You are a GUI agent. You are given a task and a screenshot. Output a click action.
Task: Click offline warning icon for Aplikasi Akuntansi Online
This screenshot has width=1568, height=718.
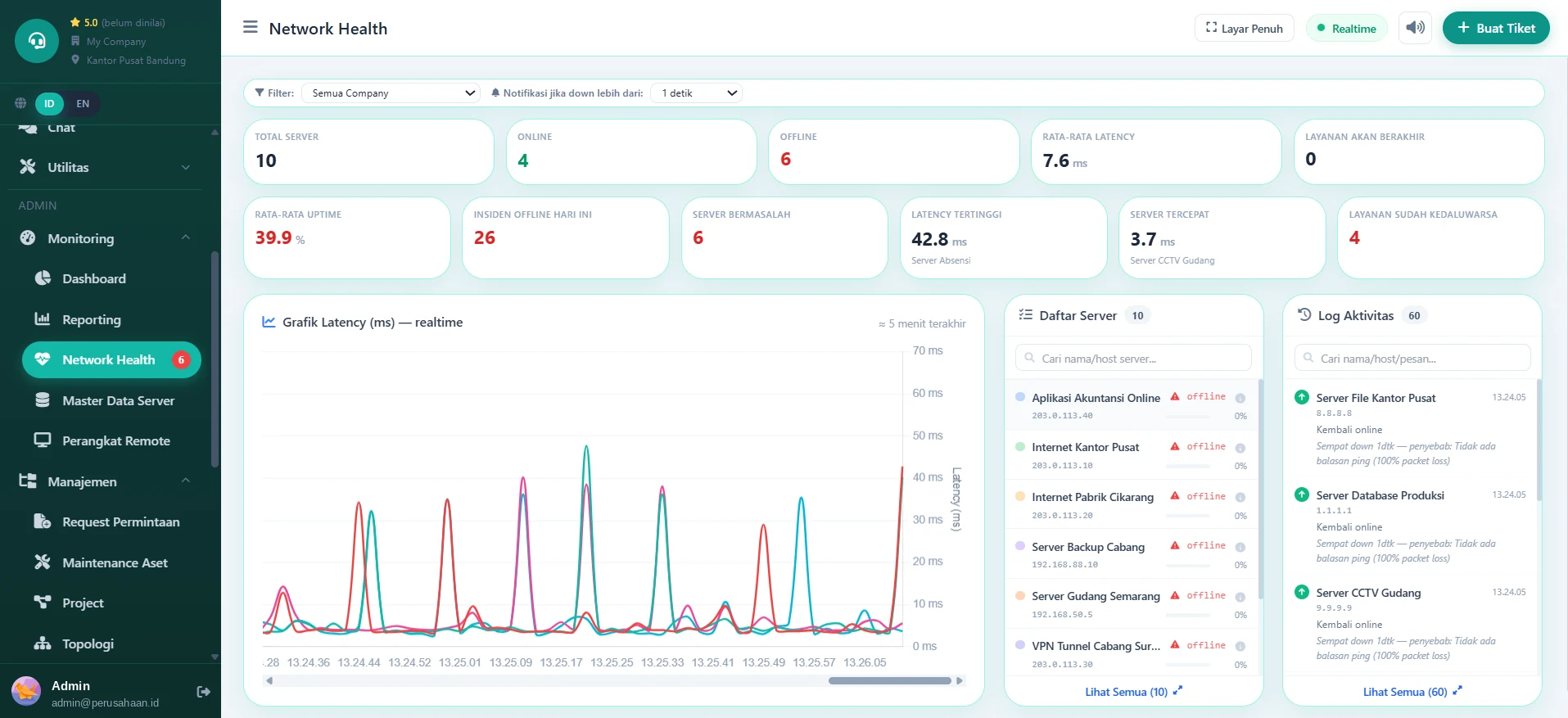tap(1175, 396)
